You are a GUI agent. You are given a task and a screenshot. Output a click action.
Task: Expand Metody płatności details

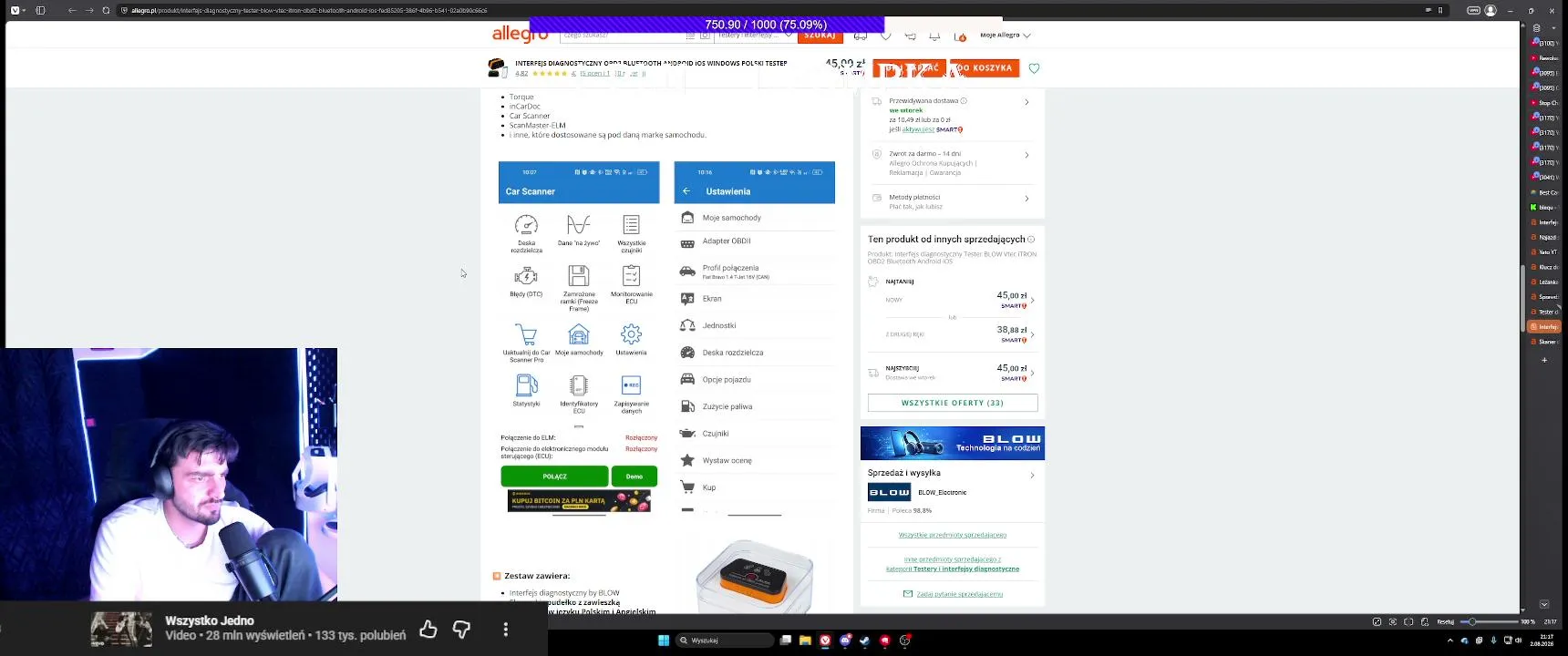click(x=1026, y=199)
